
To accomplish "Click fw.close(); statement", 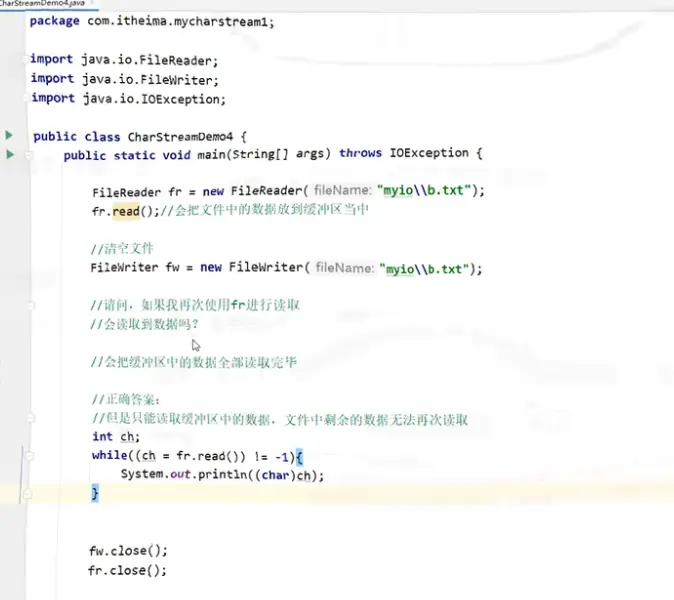I will [x=128, y=551].
